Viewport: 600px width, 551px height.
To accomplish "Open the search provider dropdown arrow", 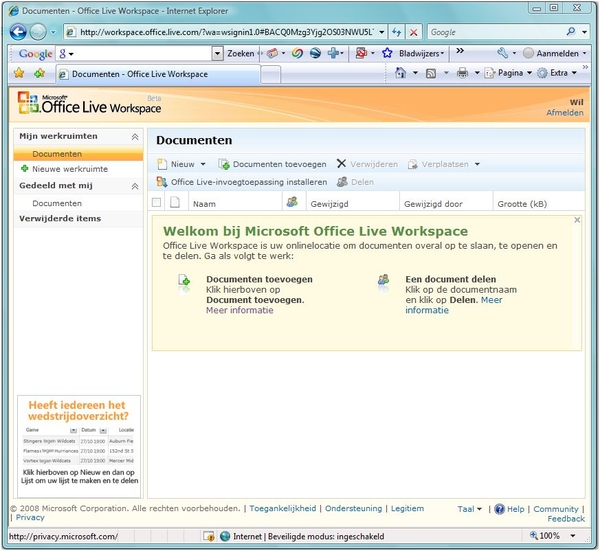I will (x=585, y=32).
